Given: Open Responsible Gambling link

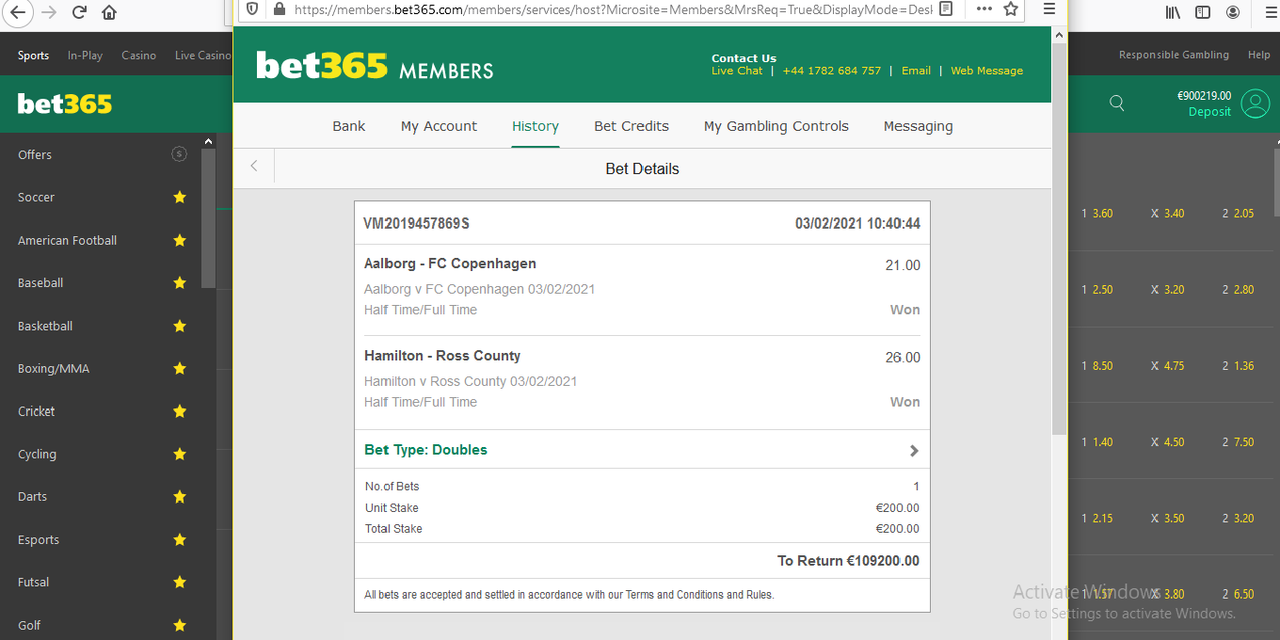Looking at the screenshot, I should [x=1174, y=55].
